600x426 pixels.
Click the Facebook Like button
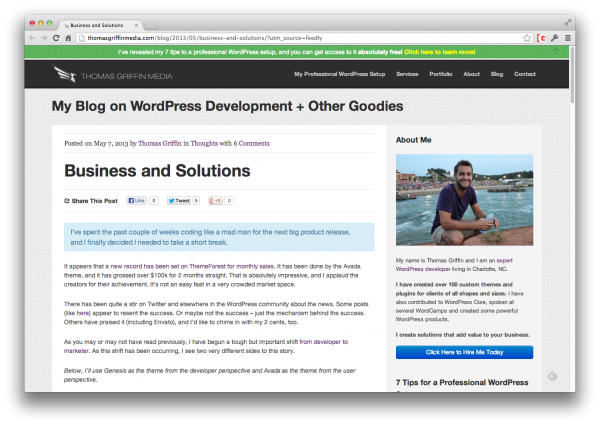[x=137, y=201]
